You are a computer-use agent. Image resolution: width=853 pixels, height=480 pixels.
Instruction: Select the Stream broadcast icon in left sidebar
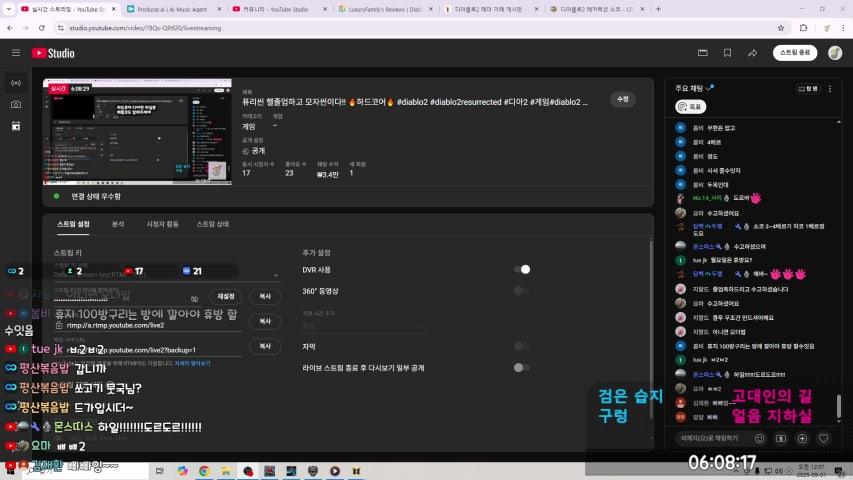[16, 83]
